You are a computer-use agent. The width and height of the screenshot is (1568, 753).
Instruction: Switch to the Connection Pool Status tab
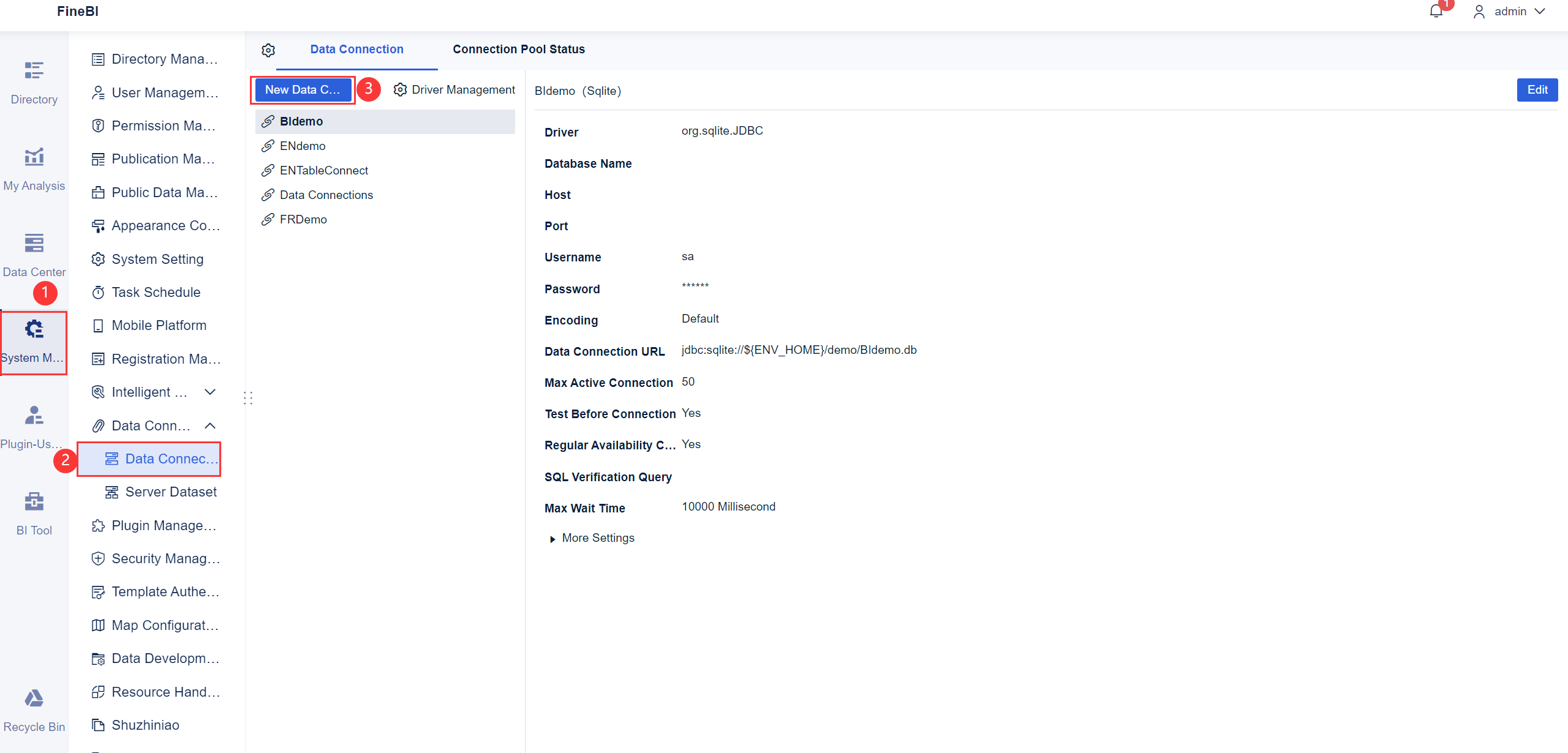[518, 49]
